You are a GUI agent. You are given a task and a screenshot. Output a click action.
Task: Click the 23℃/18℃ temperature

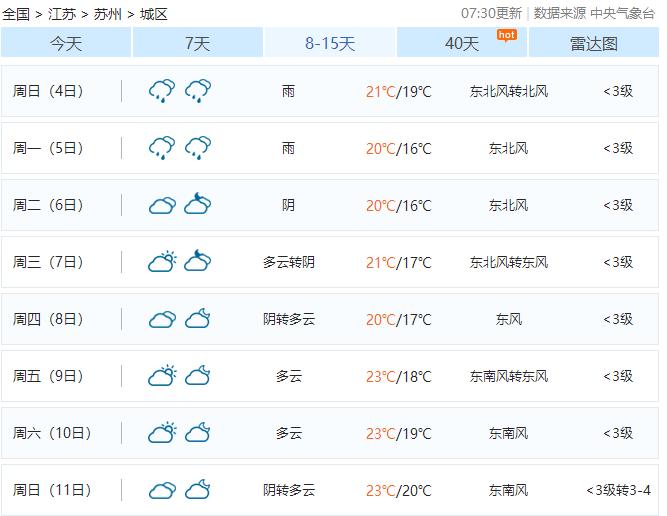point(399,376)
